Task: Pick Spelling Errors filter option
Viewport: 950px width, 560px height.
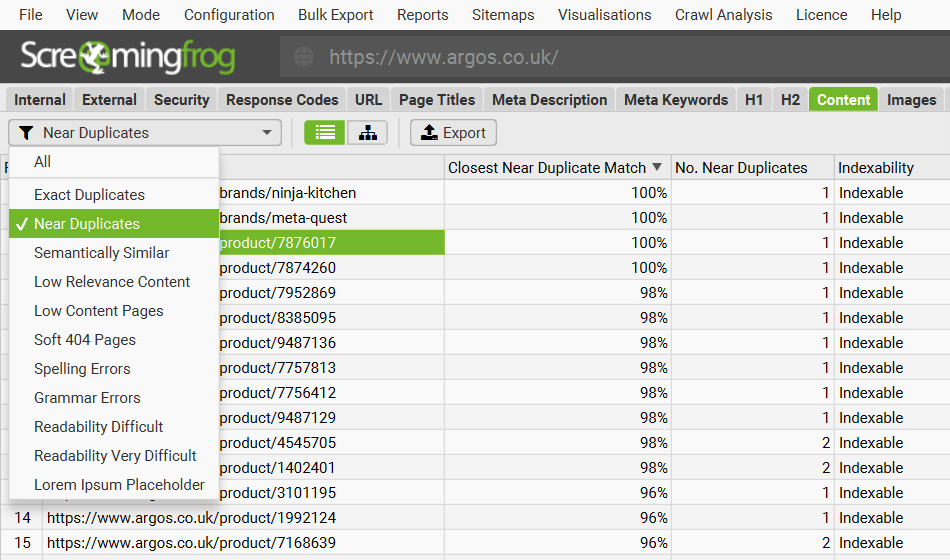Action: [82, 369]
